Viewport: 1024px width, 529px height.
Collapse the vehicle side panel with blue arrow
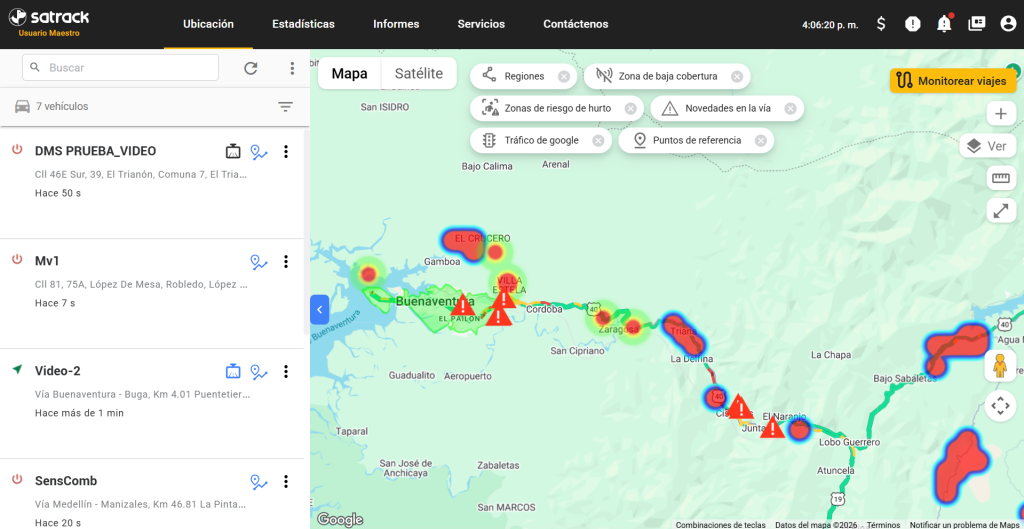(319, 309)
